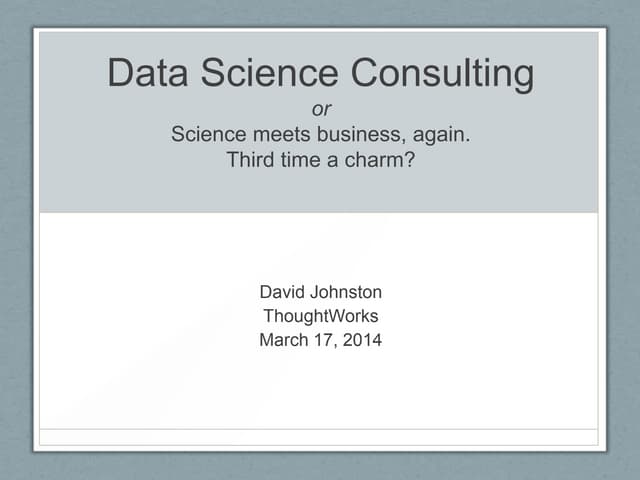The height and width of the screenshot is (480, 640).
Task: Click the word "March" in the date
Action: pos(284,340)
